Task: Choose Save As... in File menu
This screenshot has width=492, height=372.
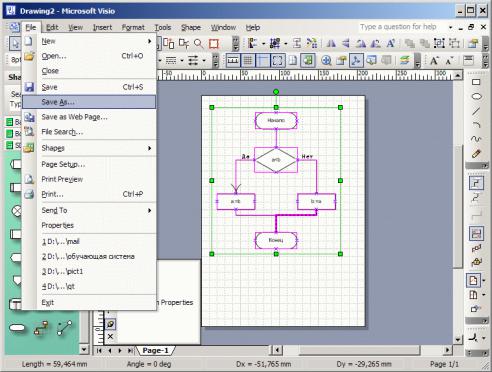Action: 89,102
